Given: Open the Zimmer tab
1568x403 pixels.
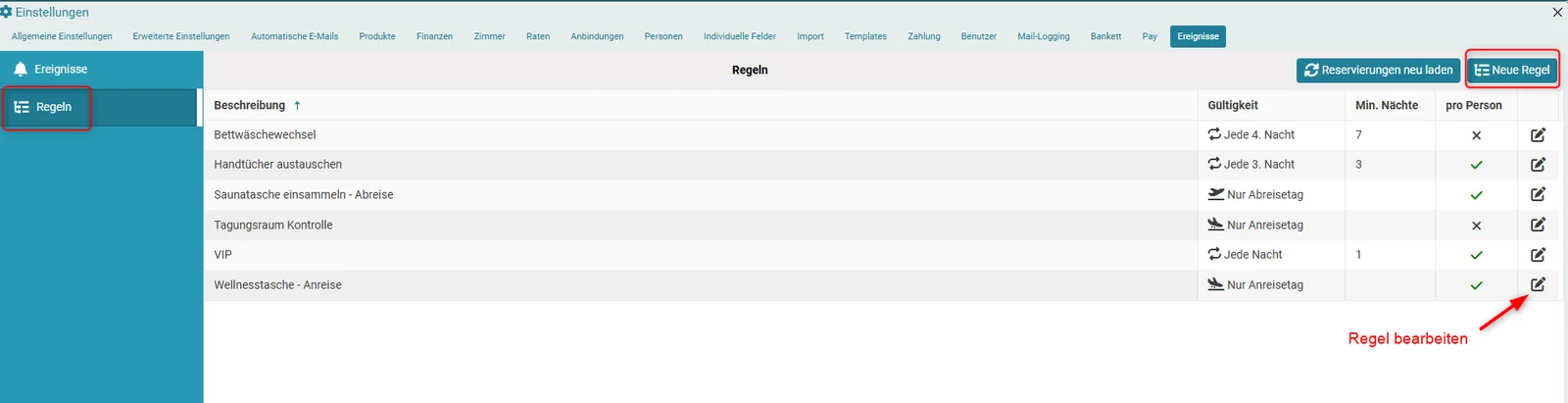Looking at the screenshot, I should pyautogui.click(x=489, y=36).
